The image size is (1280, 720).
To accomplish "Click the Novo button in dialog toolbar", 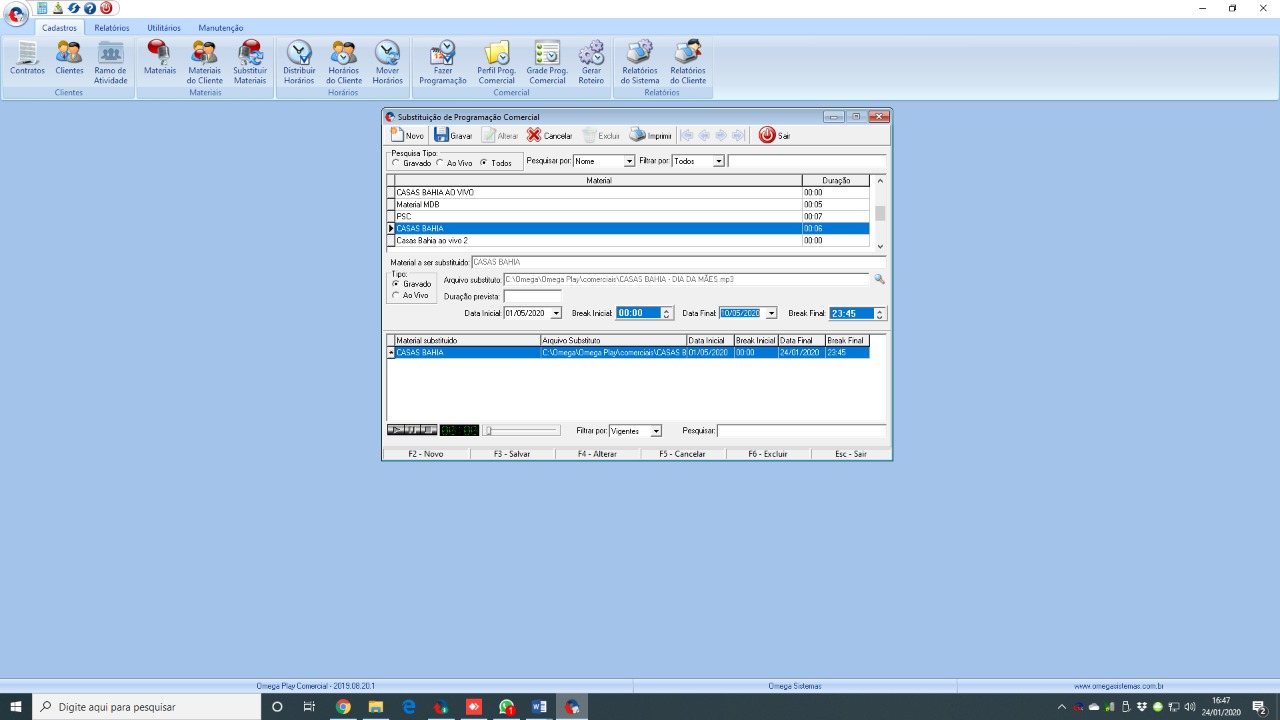I will (407, 135).
